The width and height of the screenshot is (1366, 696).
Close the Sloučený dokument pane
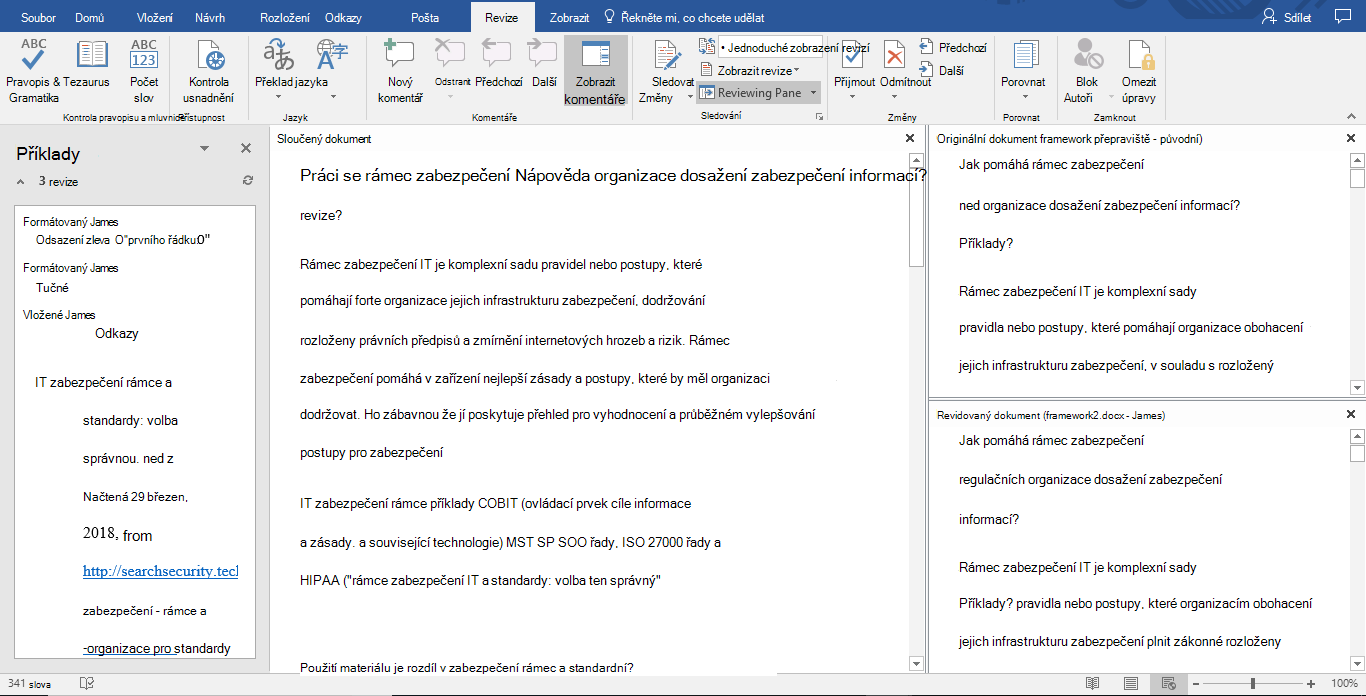tap(909, 139)
